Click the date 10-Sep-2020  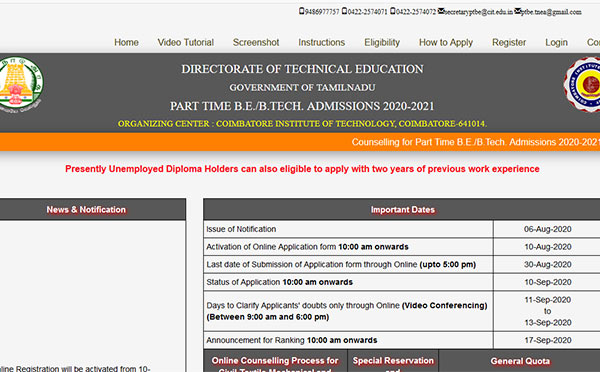click(548, 282)
